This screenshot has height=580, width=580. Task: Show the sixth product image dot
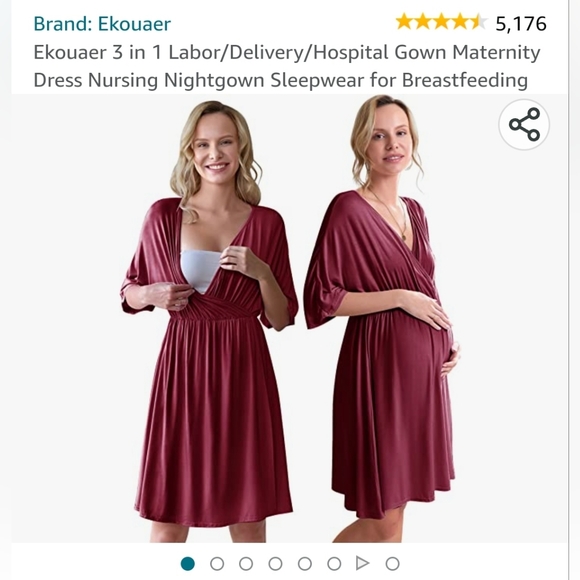[x=334, y=564]
